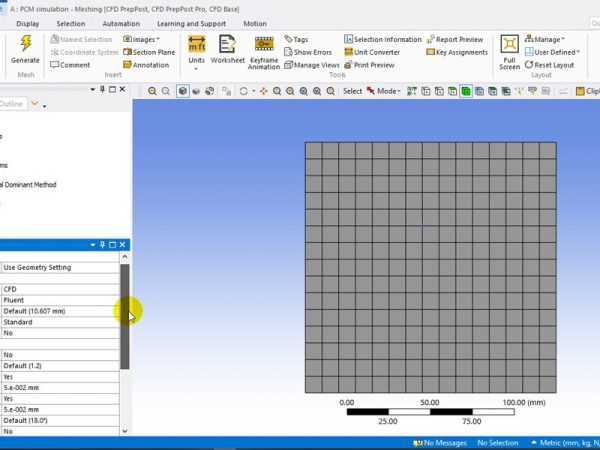Open the Outline panel options arrow
This screenshot has height=450, width=600.
[x=93, y=89]
